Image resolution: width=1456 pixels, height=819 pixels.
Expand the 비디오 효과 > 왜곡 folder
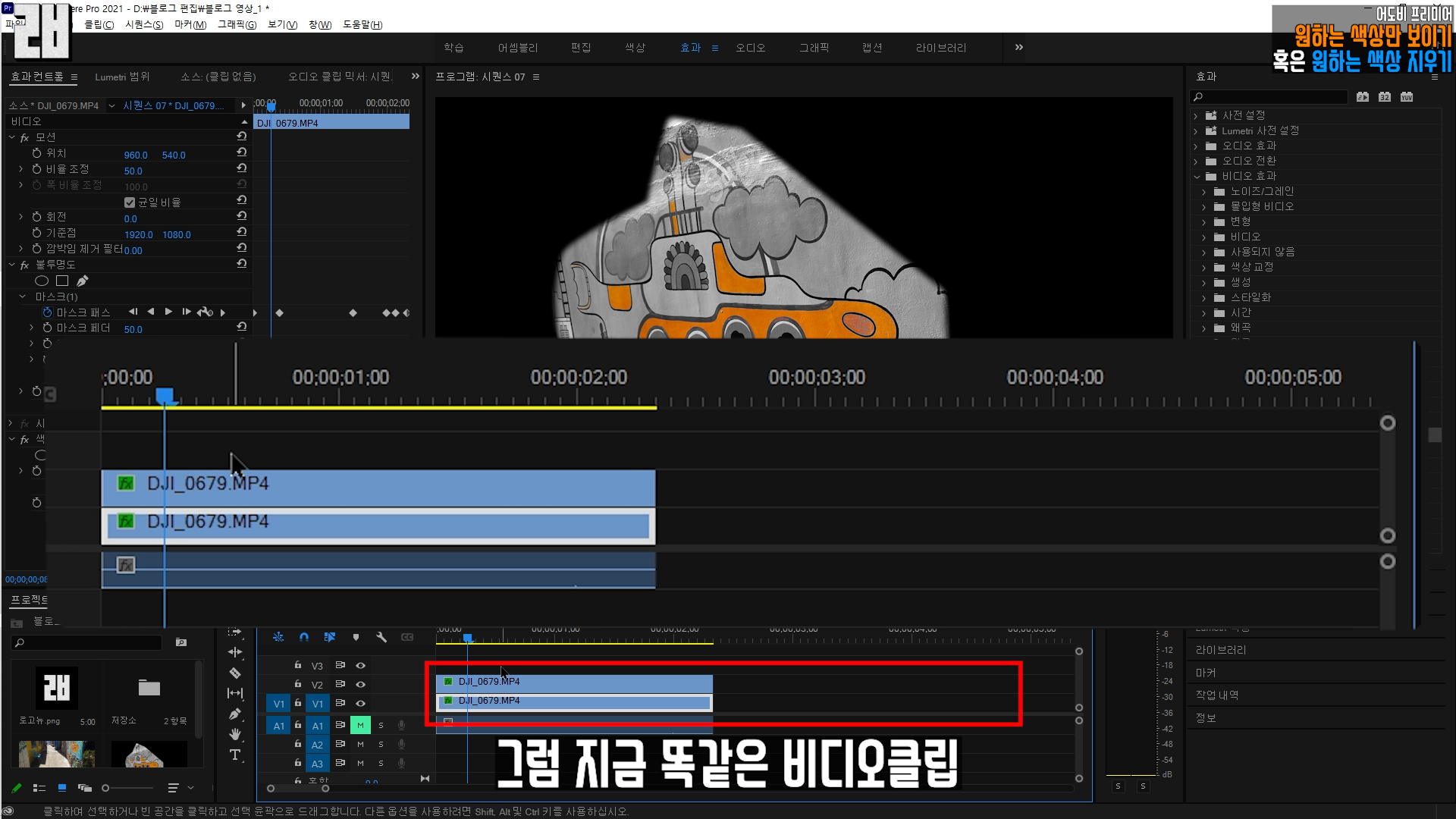(1203, 328)
